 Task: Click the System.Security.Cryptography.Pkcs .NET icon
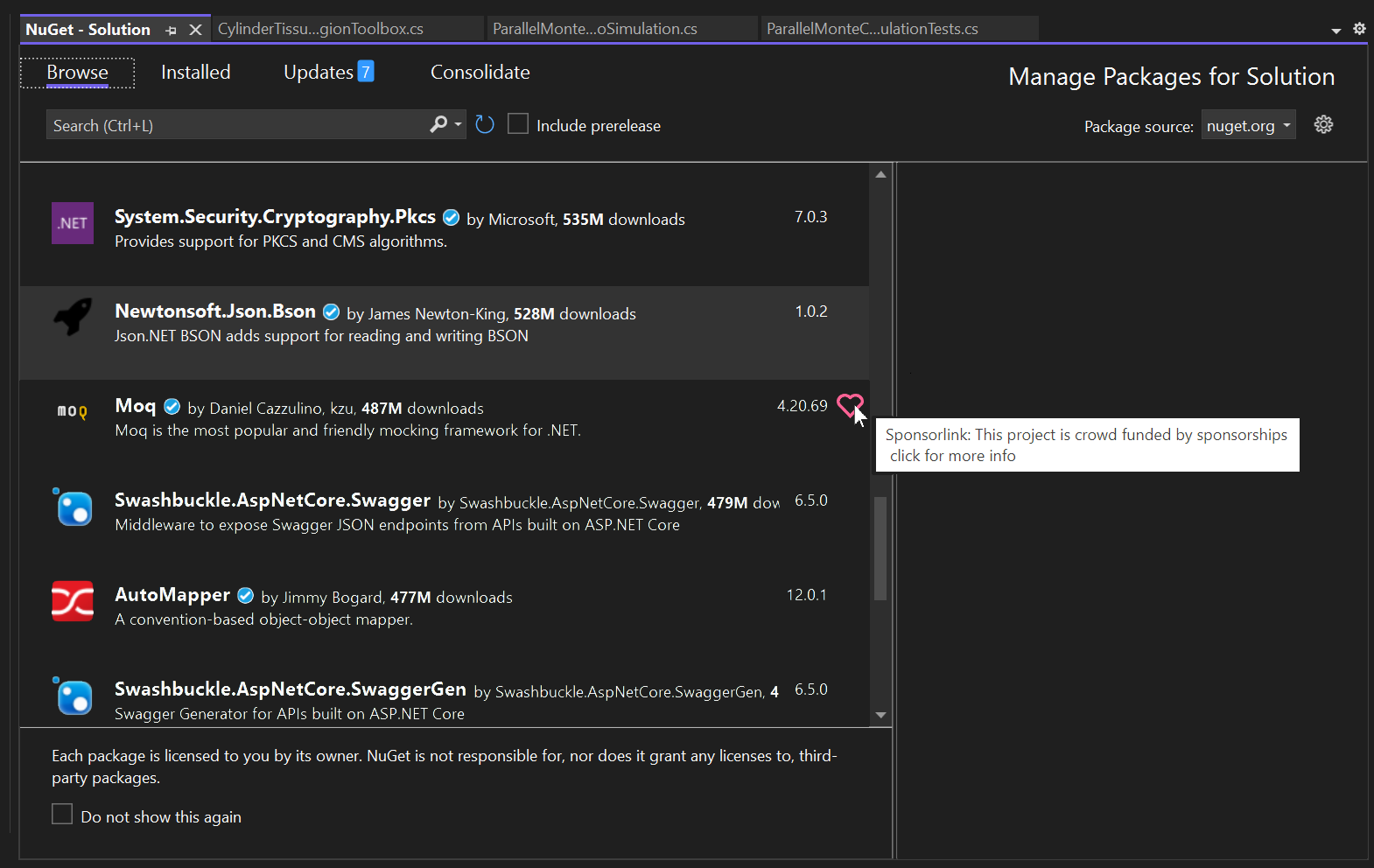coord(73,223)
